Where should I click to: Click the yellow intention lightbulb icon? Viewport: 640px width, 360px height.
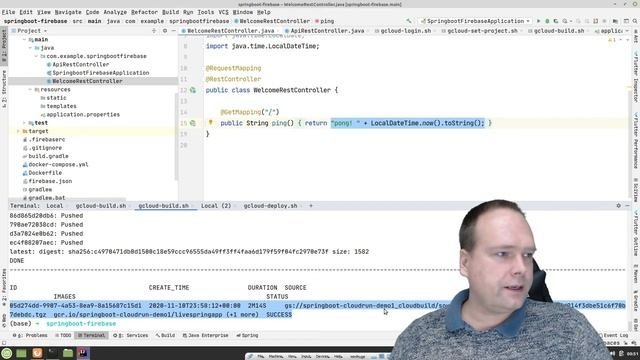click(211, 122)
